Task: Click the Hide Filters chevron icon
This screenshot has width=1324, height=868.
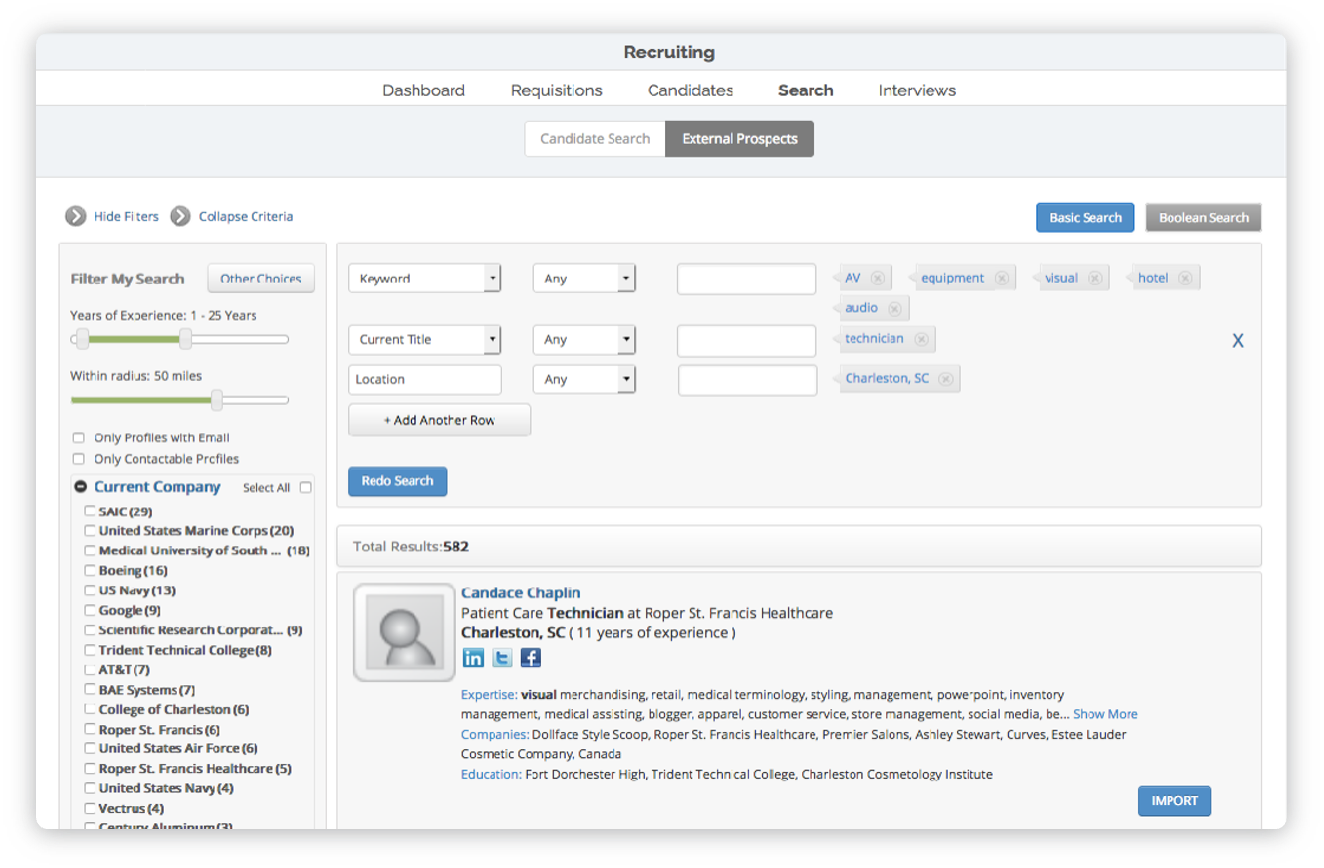Action: 77,216
